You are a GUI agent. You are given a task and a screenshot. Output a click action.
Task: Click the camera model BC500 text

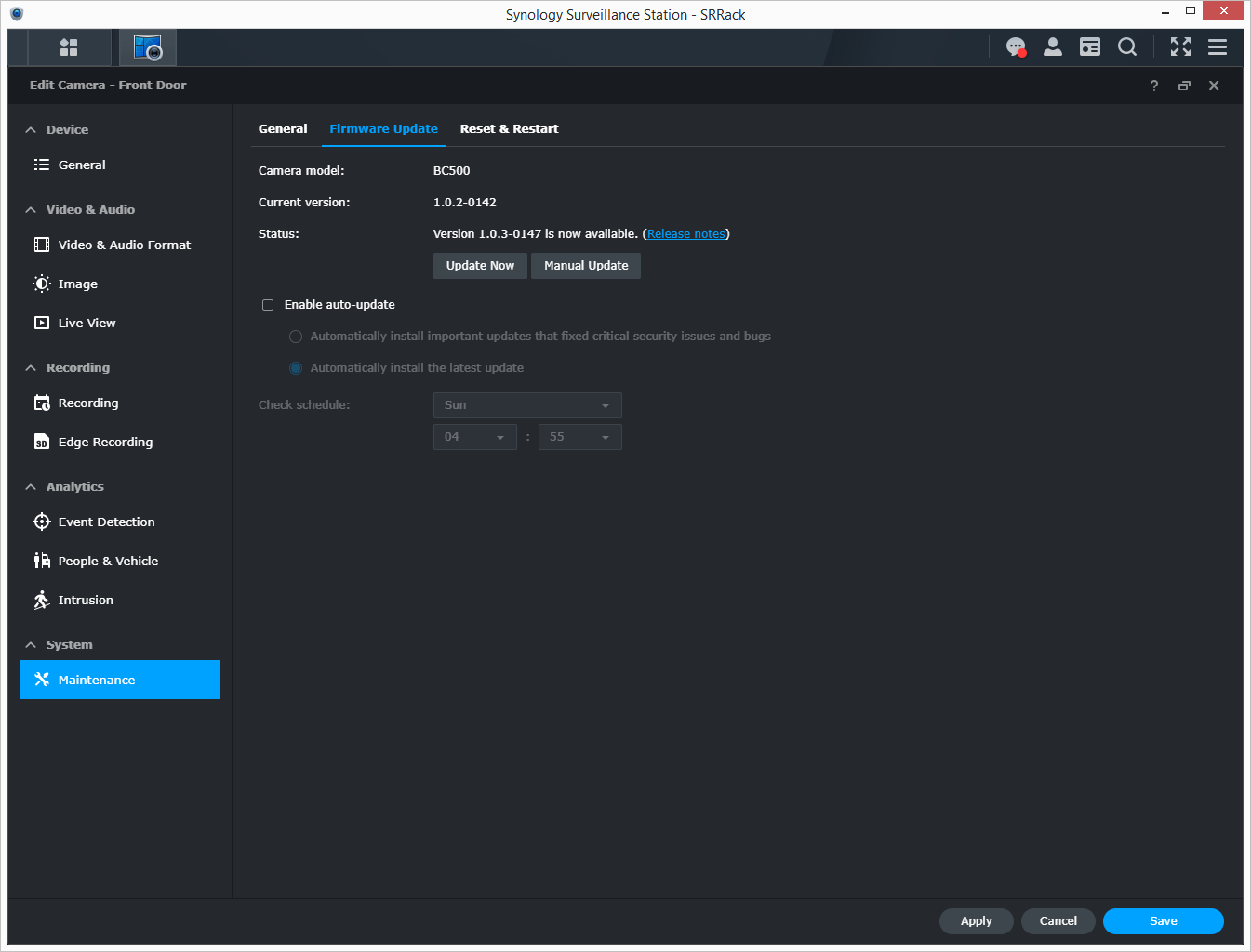pos(452,171)
